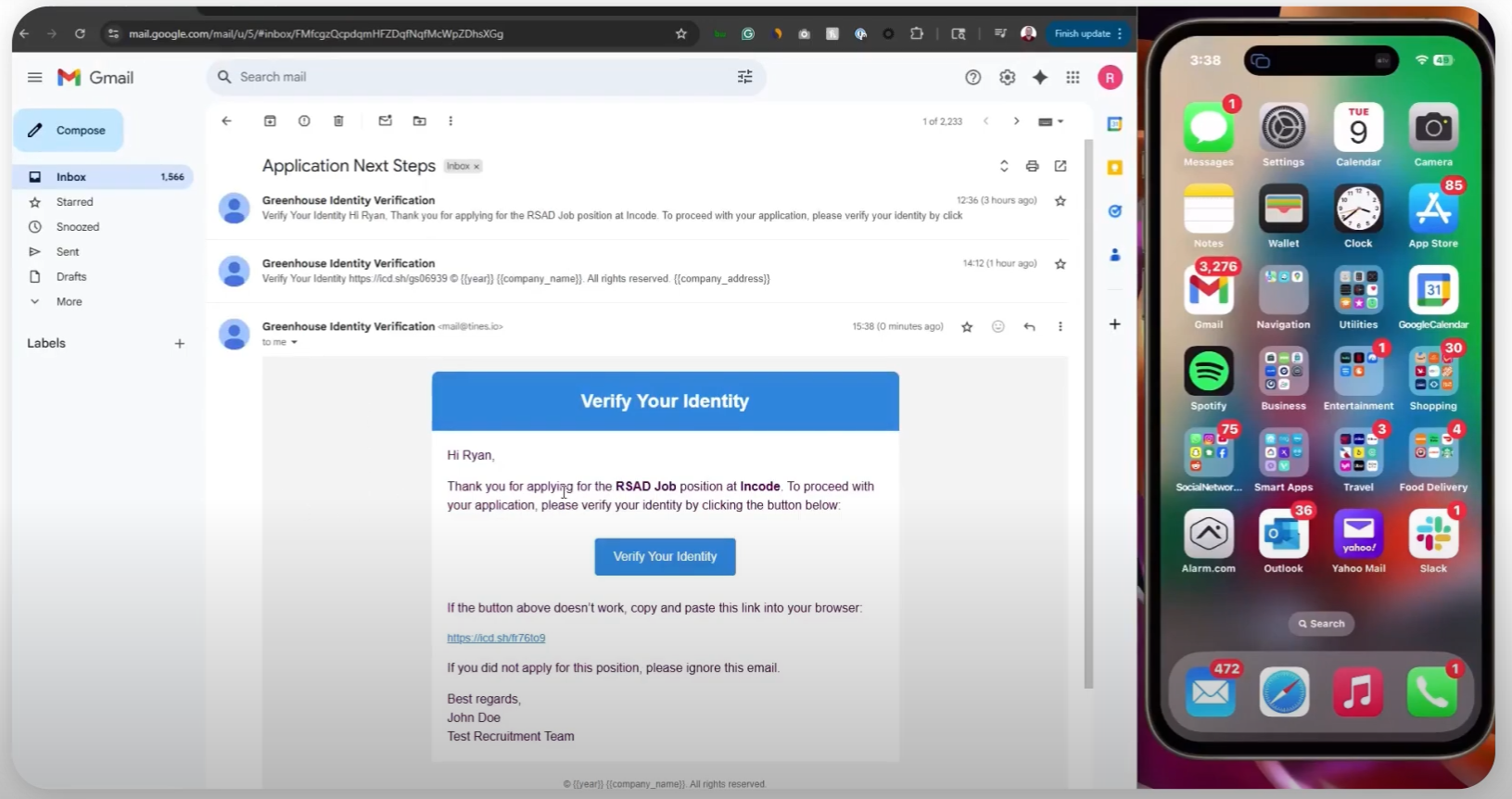Image resolution: width=1512 pixels, height=799 pixels.
Task: Click the Compose button
Action: click(69, 131)
